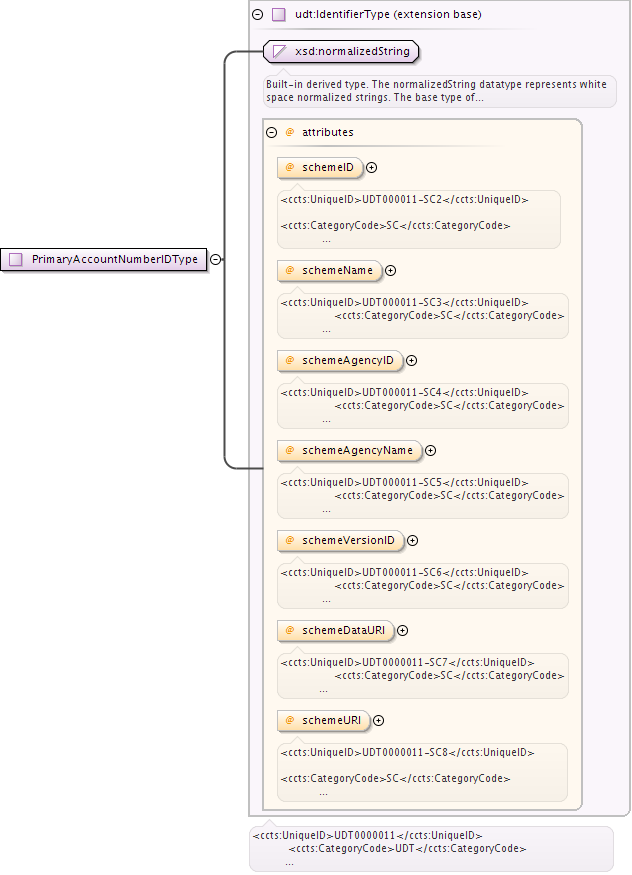Click the CategoryCode UDT annotation line
The height and width of the screenshot is (875, 632).
click(407, 848)
